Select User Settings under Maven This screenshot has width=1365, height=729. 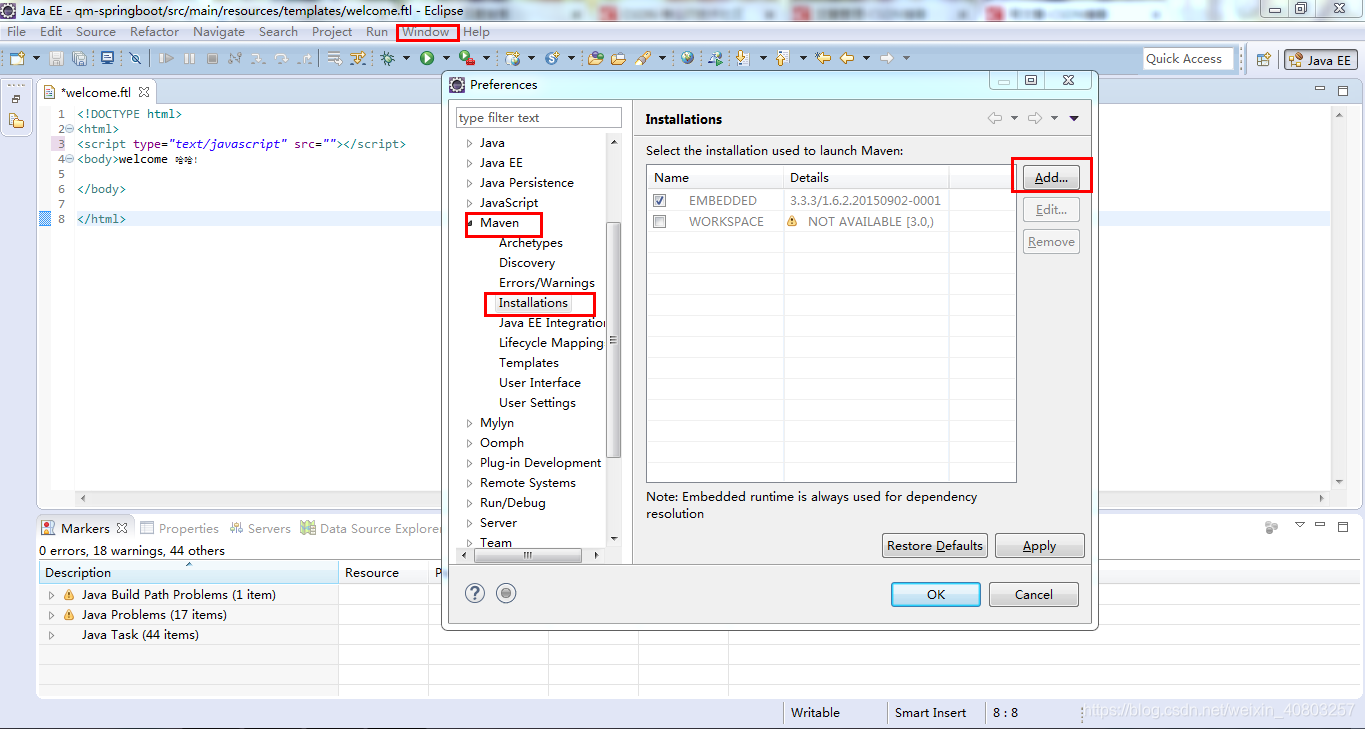(x=537, y=403)
